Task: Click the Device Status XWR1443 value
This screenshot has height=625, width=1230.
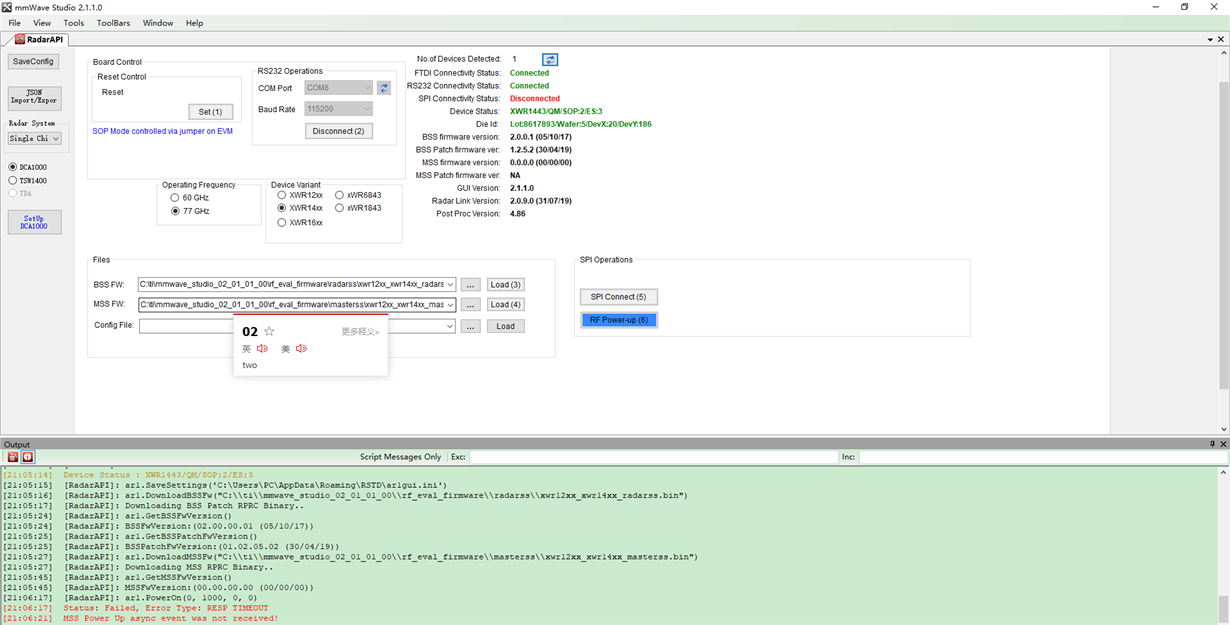Action: pos(556,111)
